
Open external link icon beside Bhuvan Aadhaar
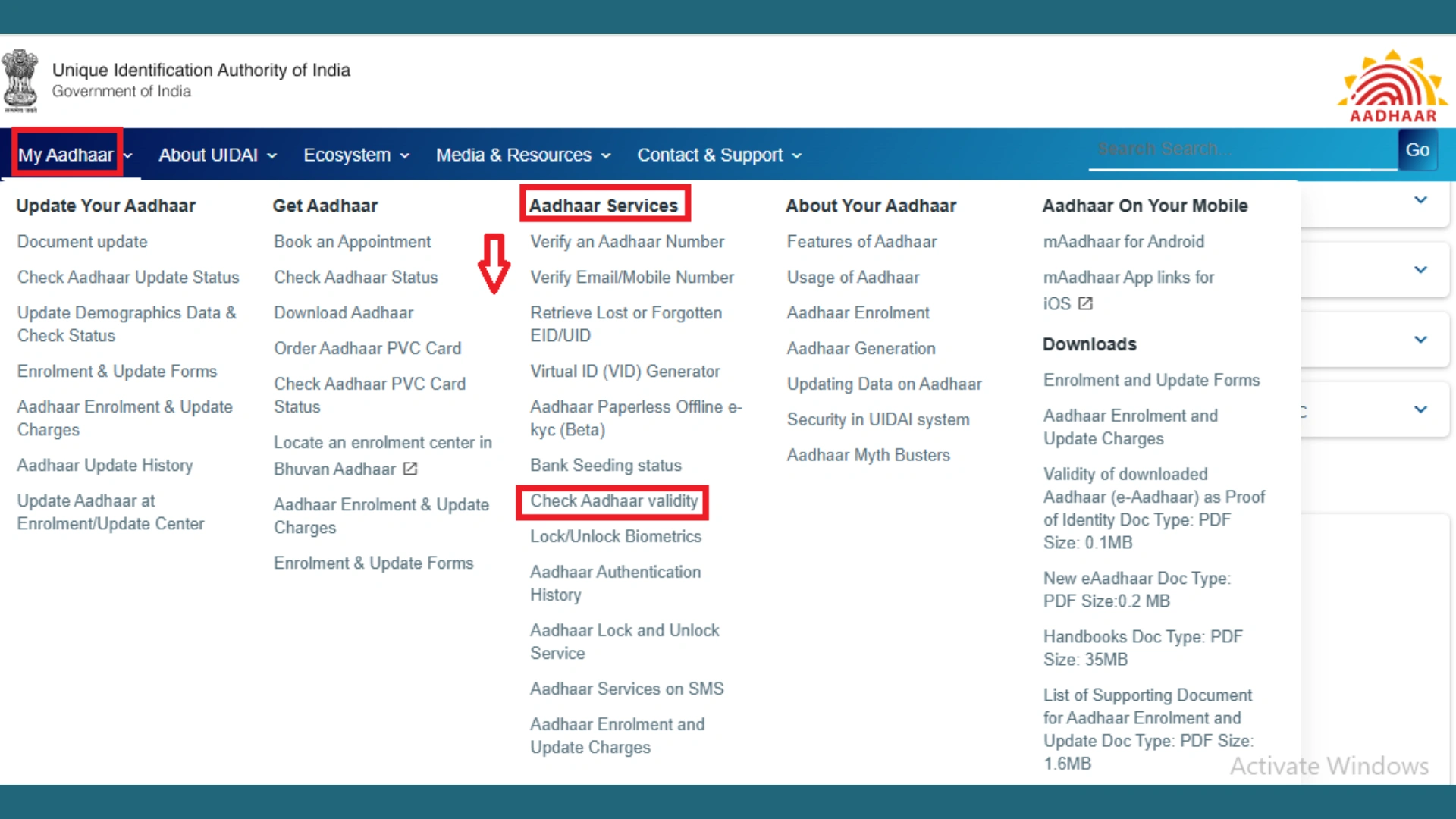(410, 469)
